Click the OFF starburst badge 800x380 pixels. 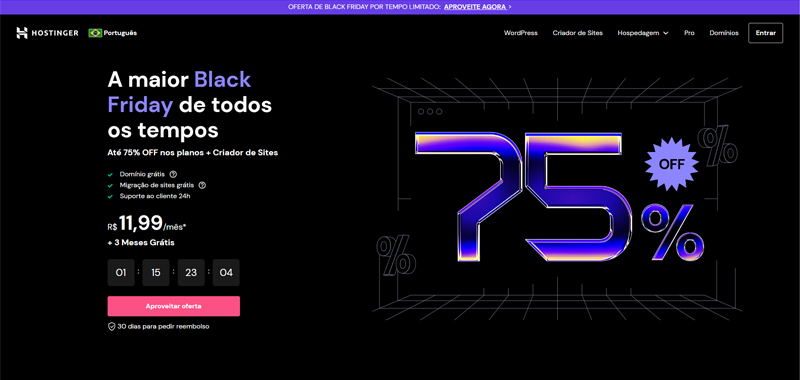[x=672, y=164]
